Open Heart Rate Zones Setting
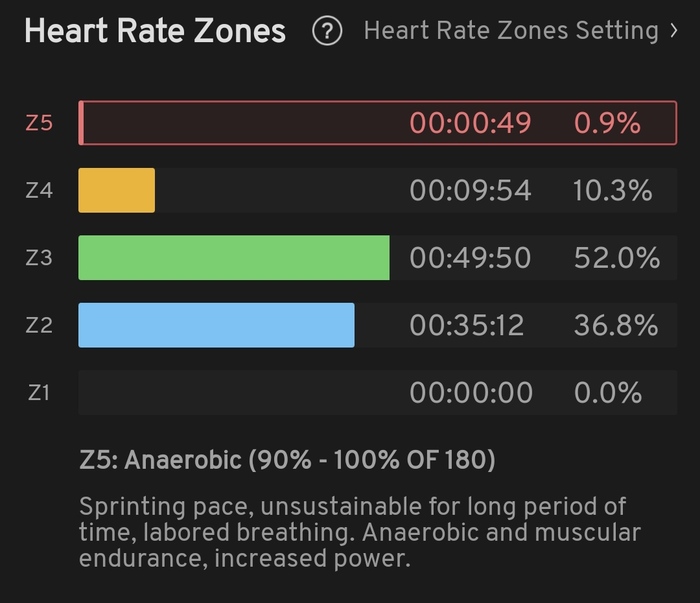Image resolution: width=700 pixels, height=603 pixels. click(x=510, y=31)
